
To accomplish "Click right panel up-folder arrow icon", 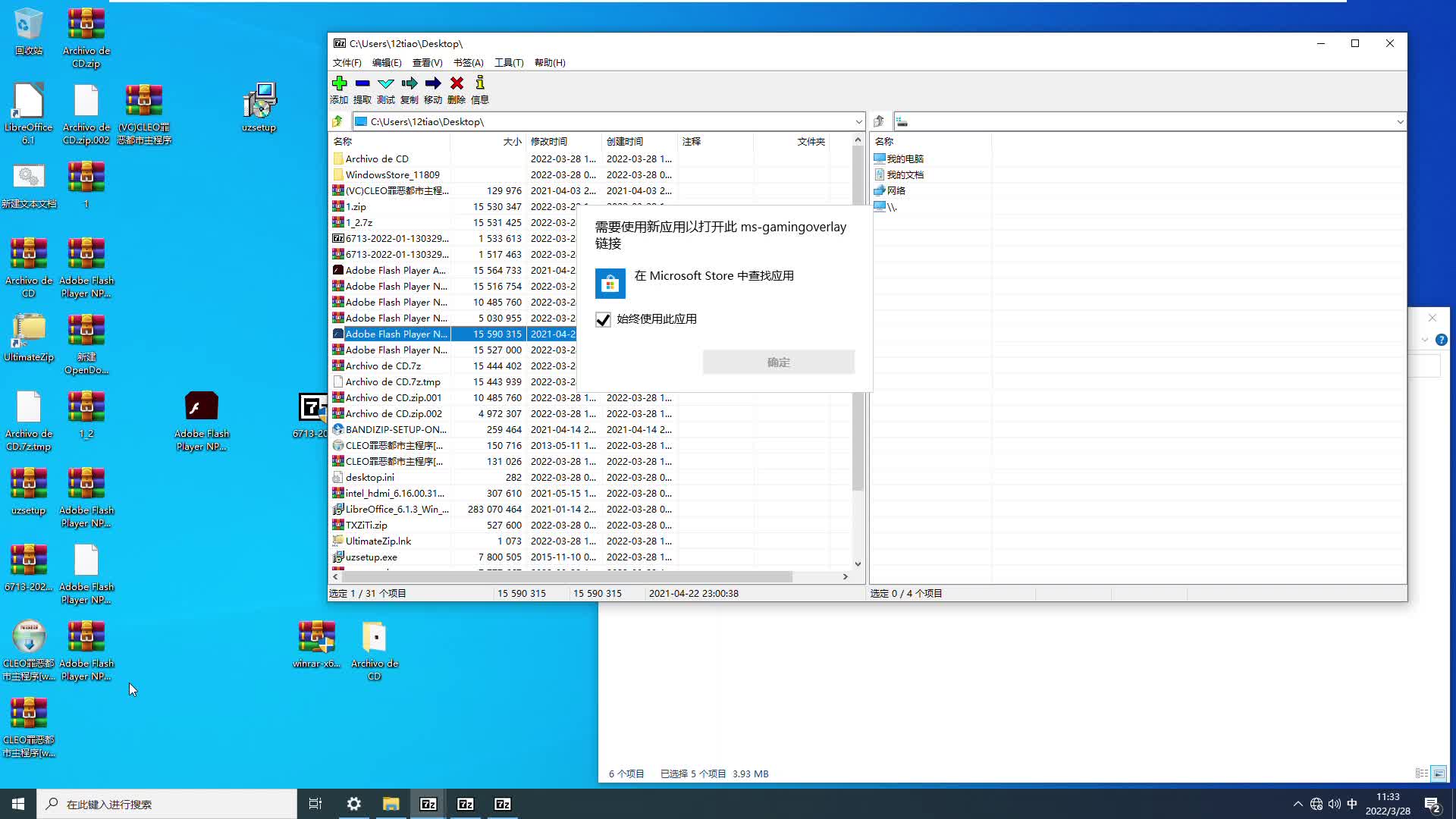I will [879, 121].
